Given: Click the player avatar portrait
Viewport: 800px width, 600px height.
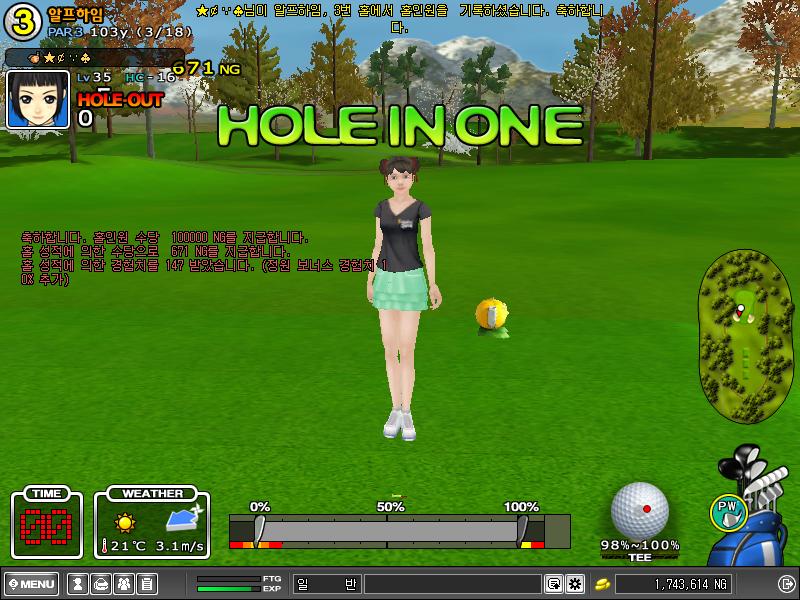Looking at the screenshot, I should pos(38,99).
